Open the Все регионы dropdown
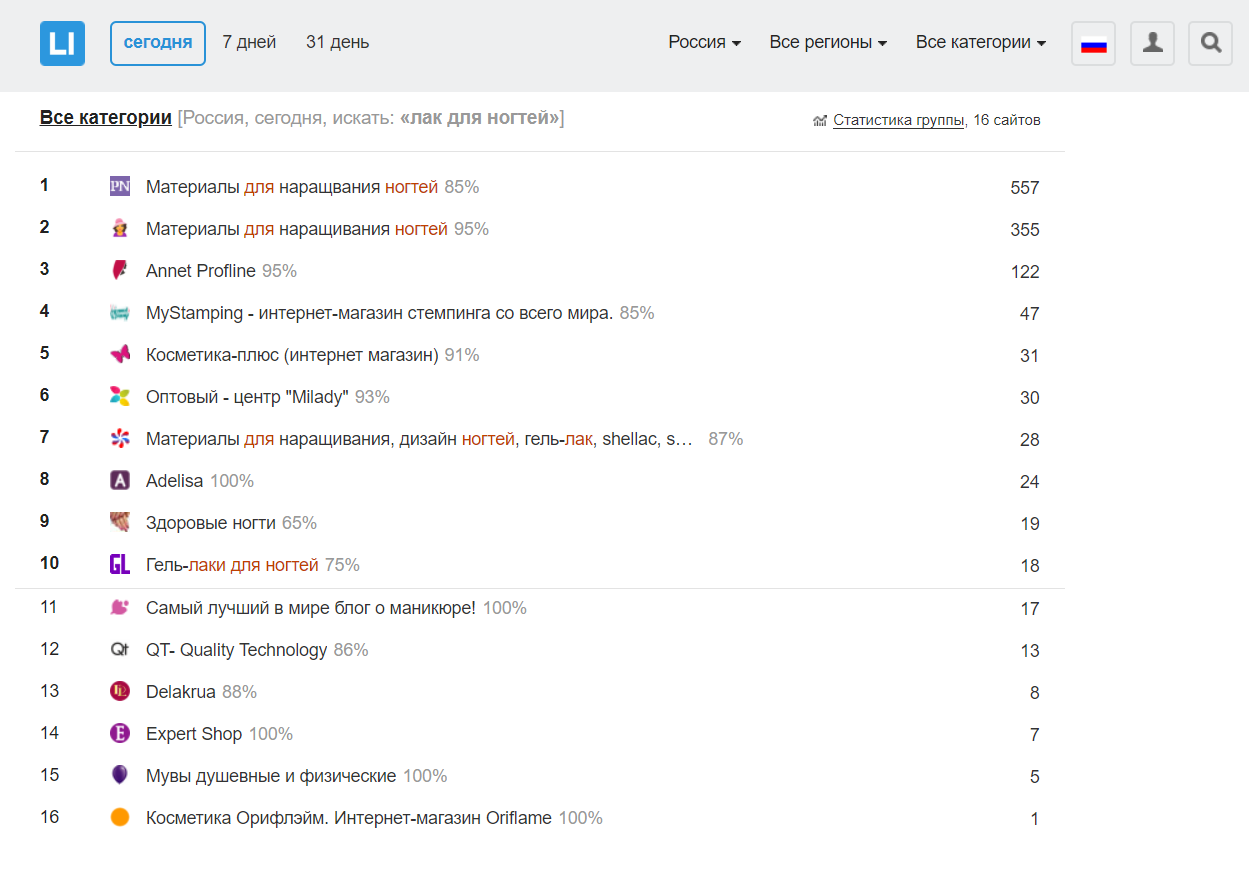The image size is (1249, 871). [x=827, y=42]
